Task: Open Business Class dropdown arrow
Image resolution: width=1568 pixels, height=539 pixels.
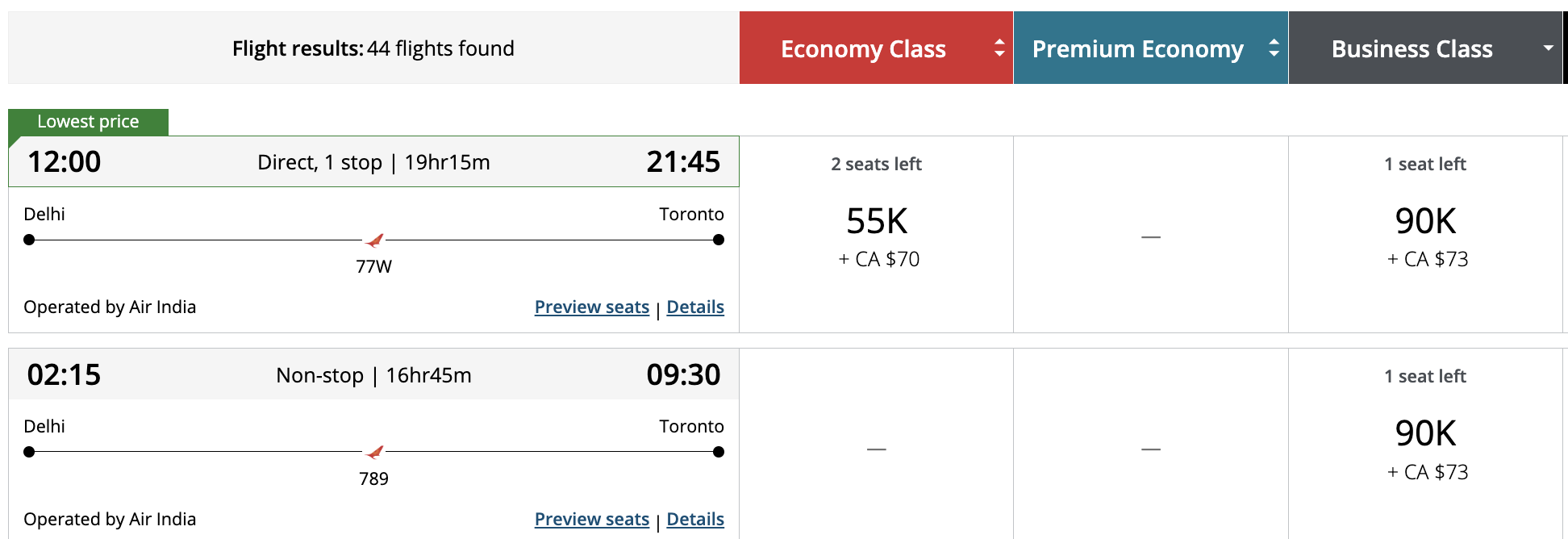Action: coord(1548,48)
